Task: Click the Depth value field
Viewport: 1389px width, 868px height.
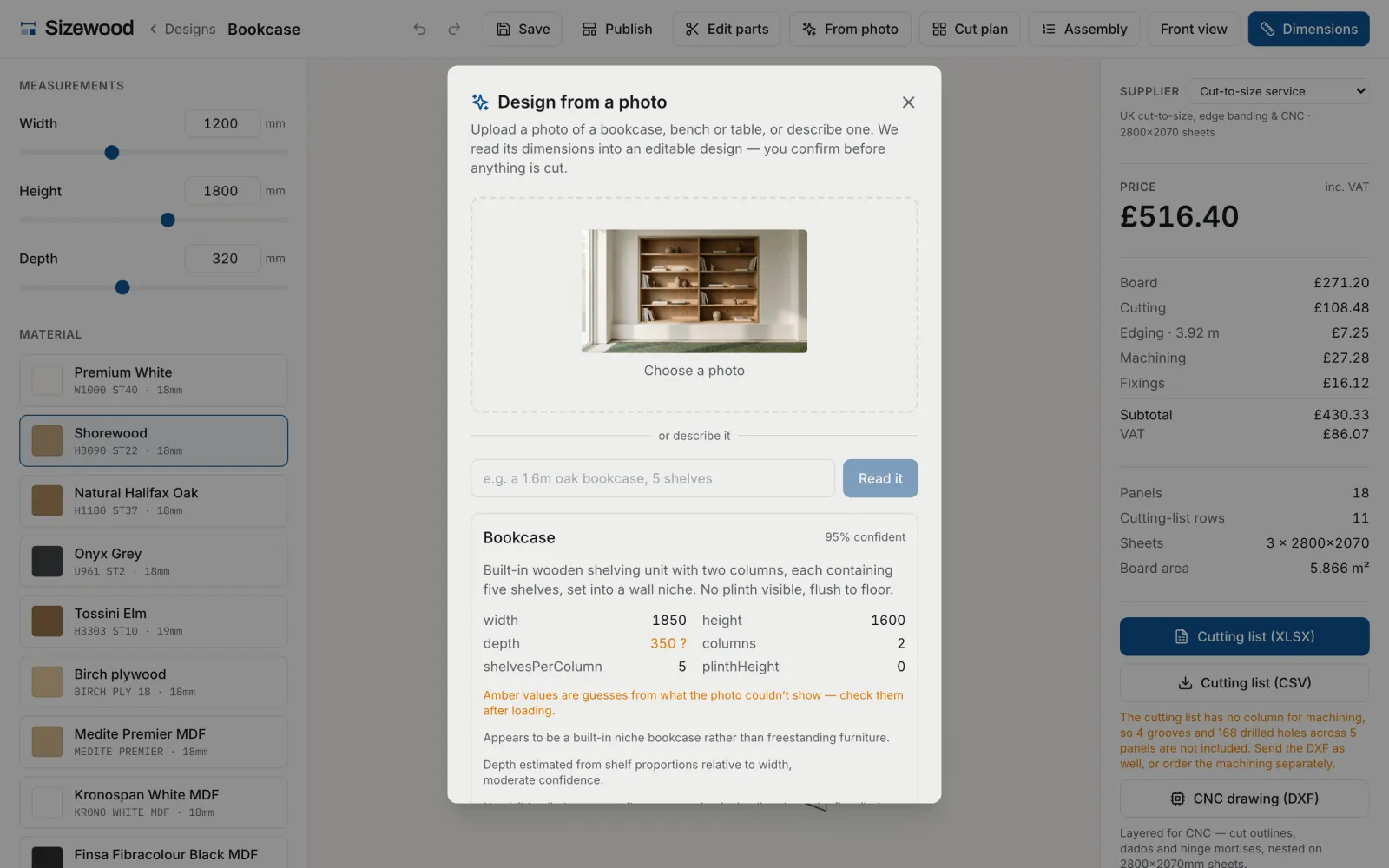Action: point(222,259)
